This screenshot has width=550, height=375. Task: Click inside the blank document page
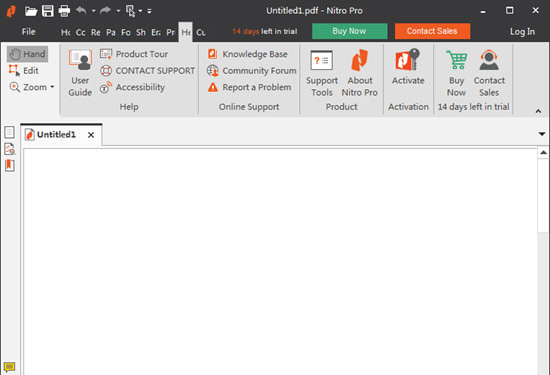pyautogui.click(x=280, y=262)
